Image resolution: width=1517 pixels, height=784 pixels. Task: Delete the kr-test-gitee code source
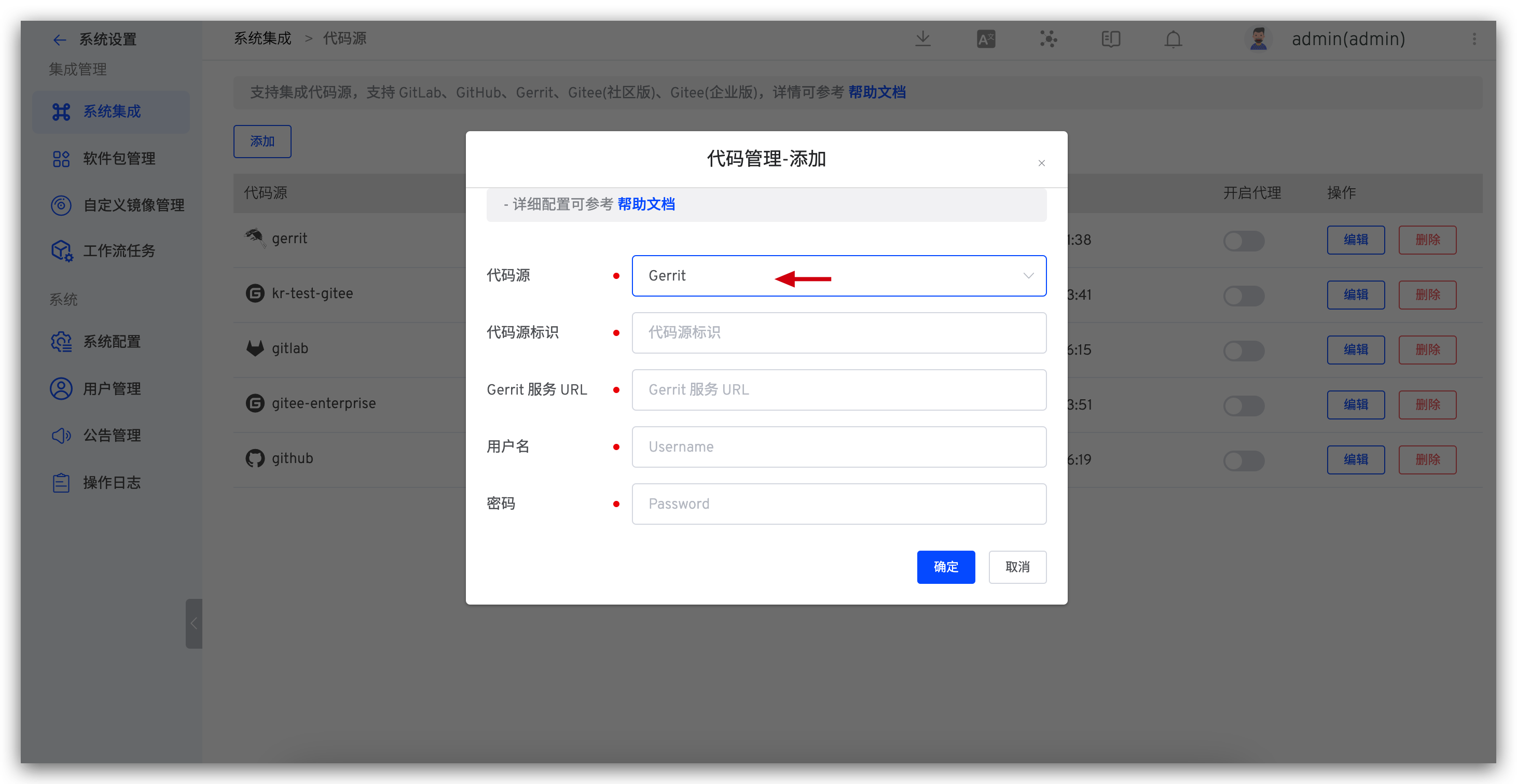[1427, 295]
